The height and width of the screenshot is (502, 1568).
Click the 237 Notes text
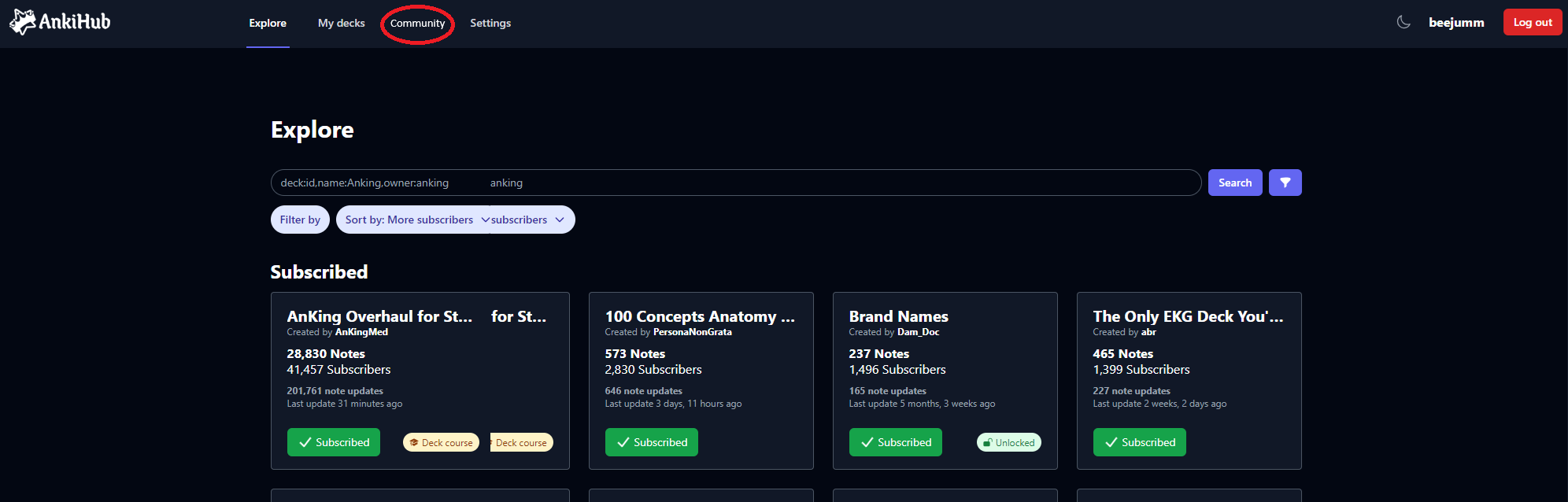[879, 354]
